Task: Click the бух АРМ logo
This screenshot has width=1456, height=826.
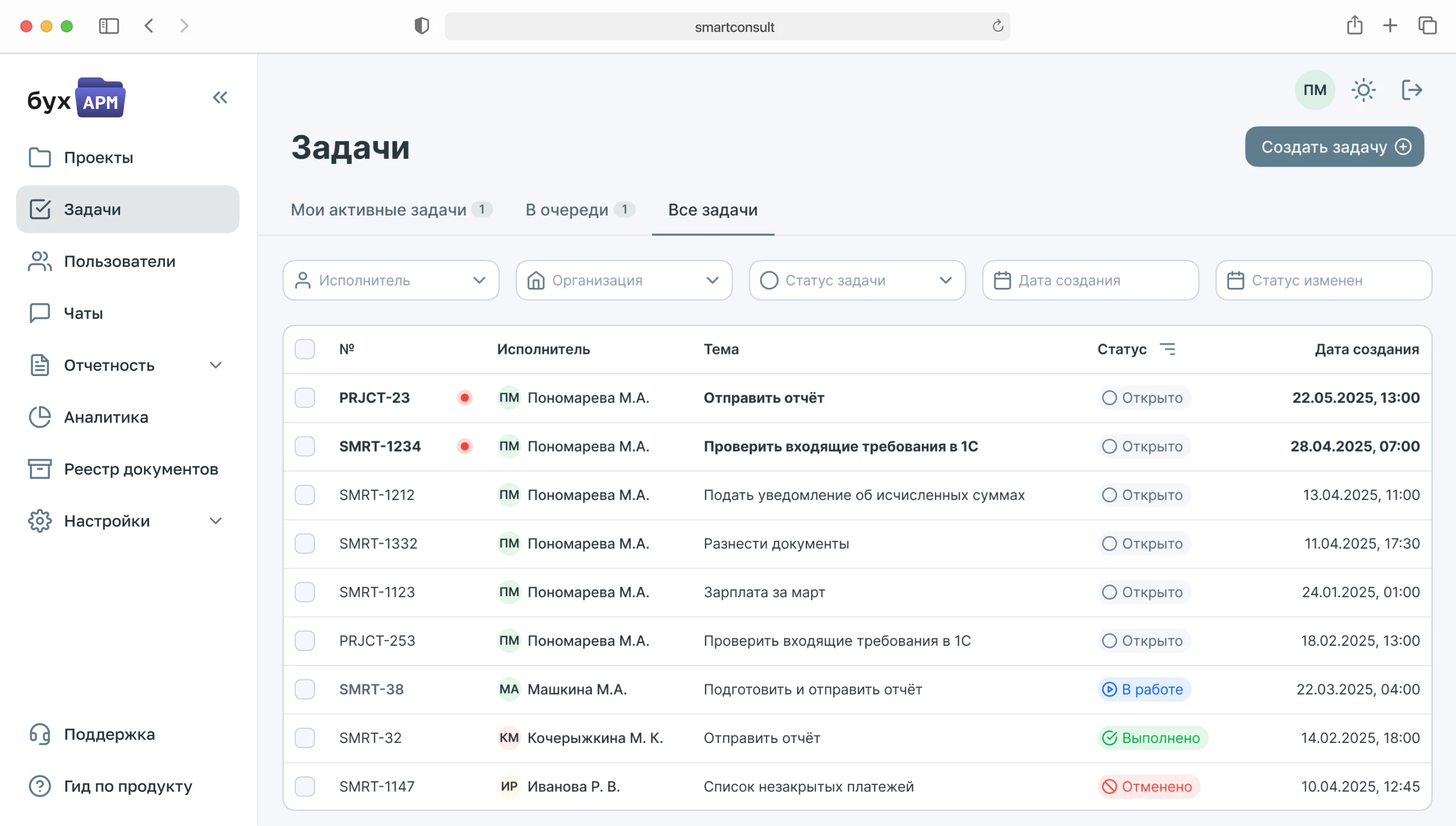Action: pos(76,98)
